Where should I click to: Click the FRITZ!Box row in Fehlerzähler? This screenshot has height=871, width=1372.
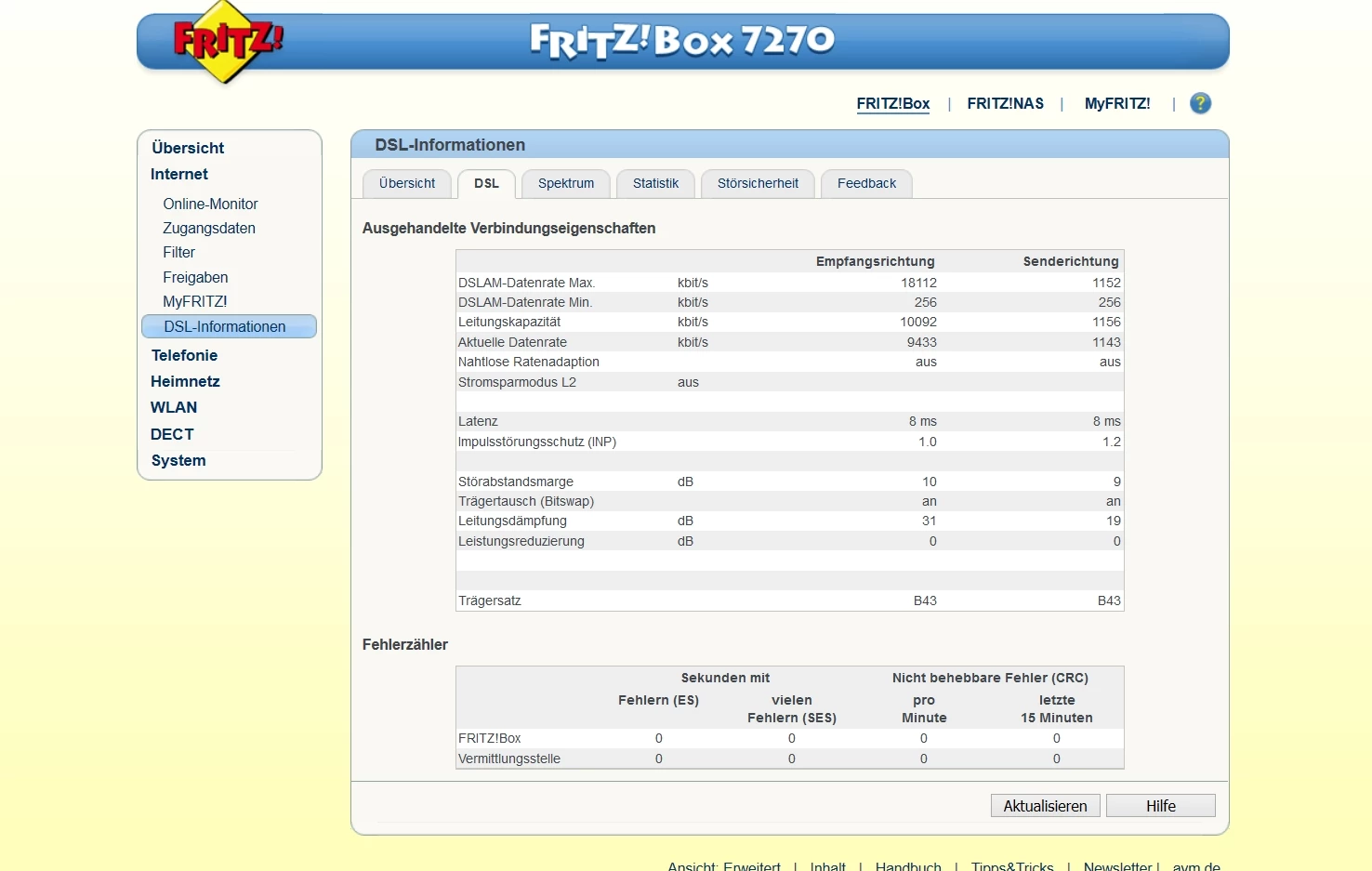(789, 738)
